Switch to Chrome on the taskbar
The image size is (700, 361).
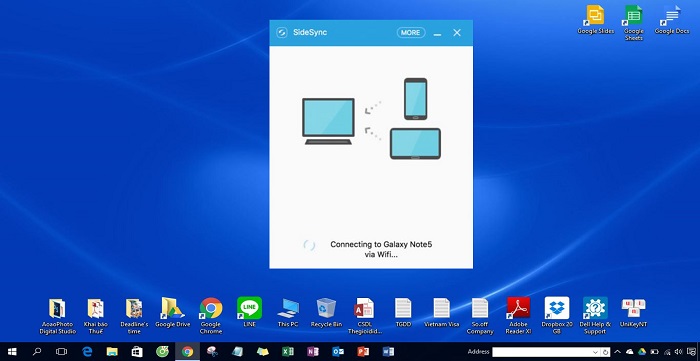coord(188,352)
